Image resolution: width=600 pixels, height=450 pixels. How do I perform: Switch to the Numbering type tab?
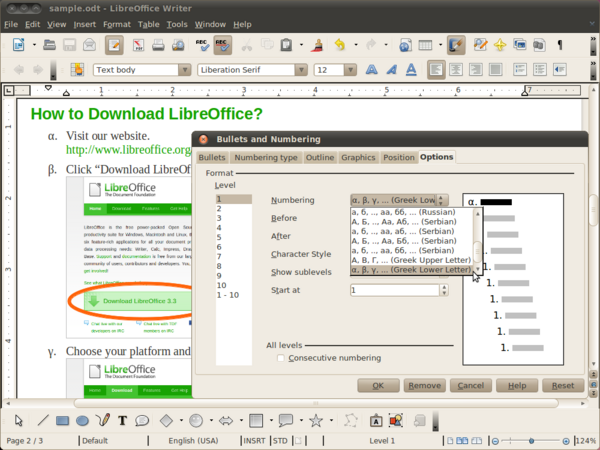pos(265,157)
